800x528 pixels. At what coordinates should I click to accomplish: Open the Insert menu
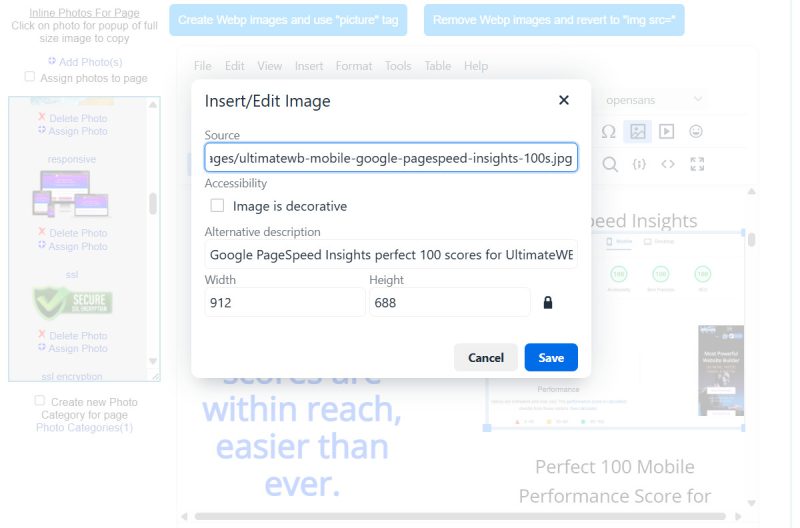309,66
